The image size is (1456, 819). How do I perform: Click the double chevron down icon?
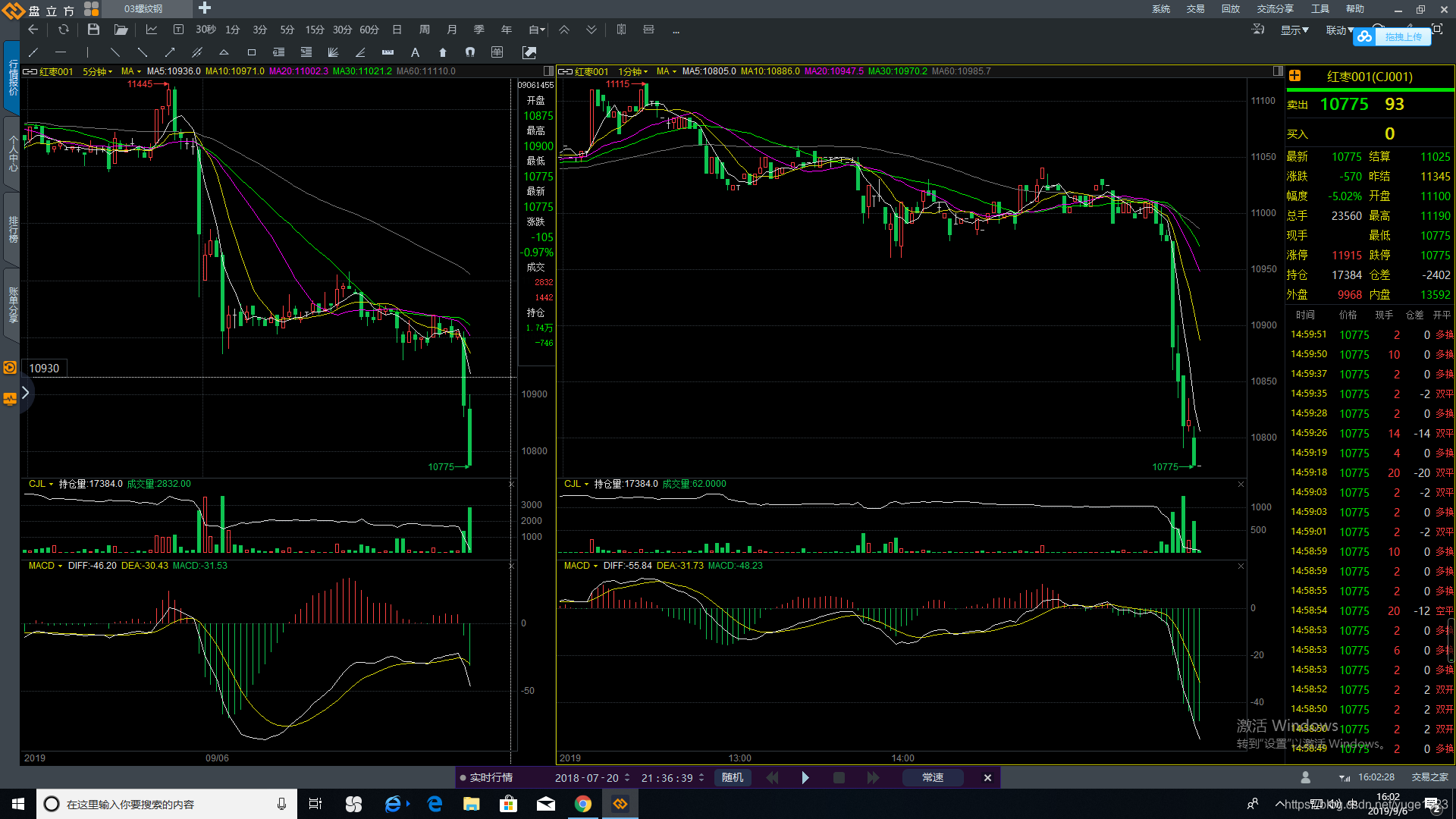tap(591, 30)
